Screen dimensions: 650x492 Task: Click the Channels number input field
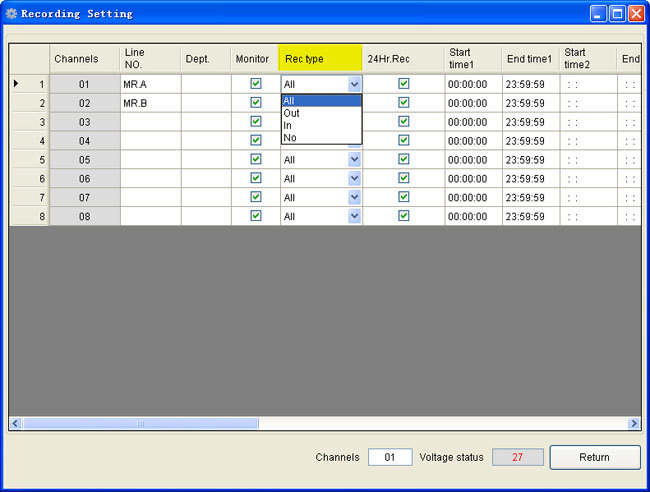(x=390, y=457)
